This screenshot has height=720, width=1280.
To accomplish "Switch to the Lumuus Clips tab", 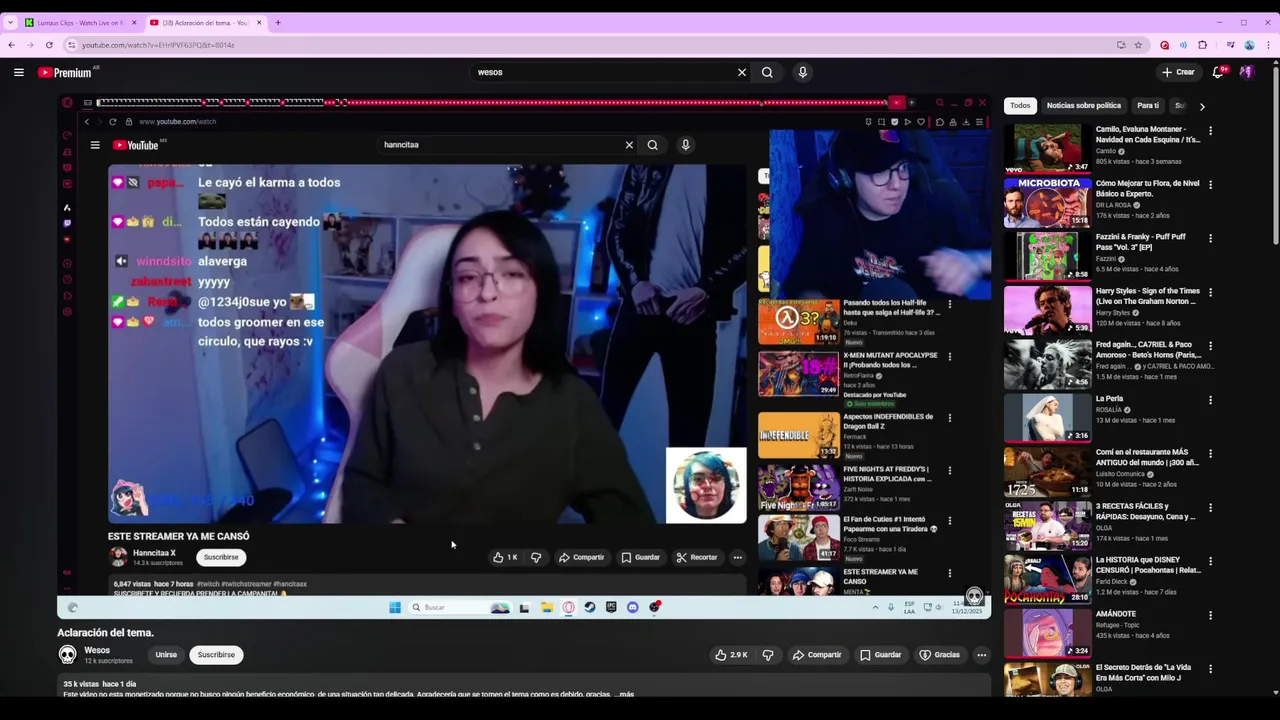I will click(80, 22).
